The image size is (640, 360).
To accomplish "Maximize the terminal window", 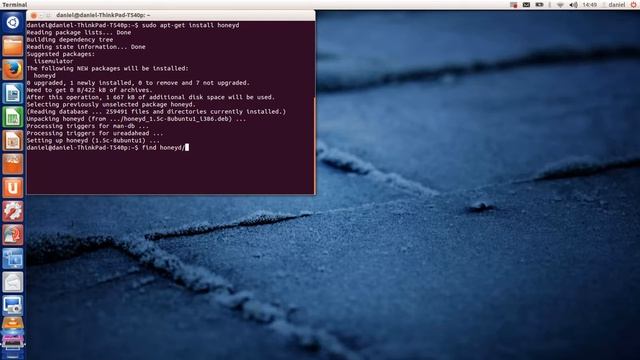I will tap(48, 16).
